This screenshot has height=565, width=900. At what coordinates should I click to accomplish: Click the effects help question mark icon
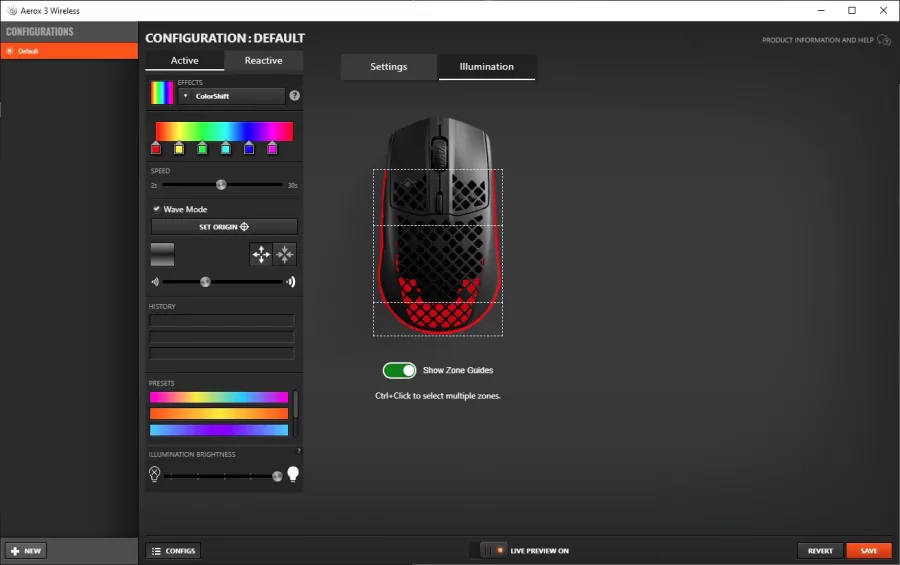click(294, 96)
